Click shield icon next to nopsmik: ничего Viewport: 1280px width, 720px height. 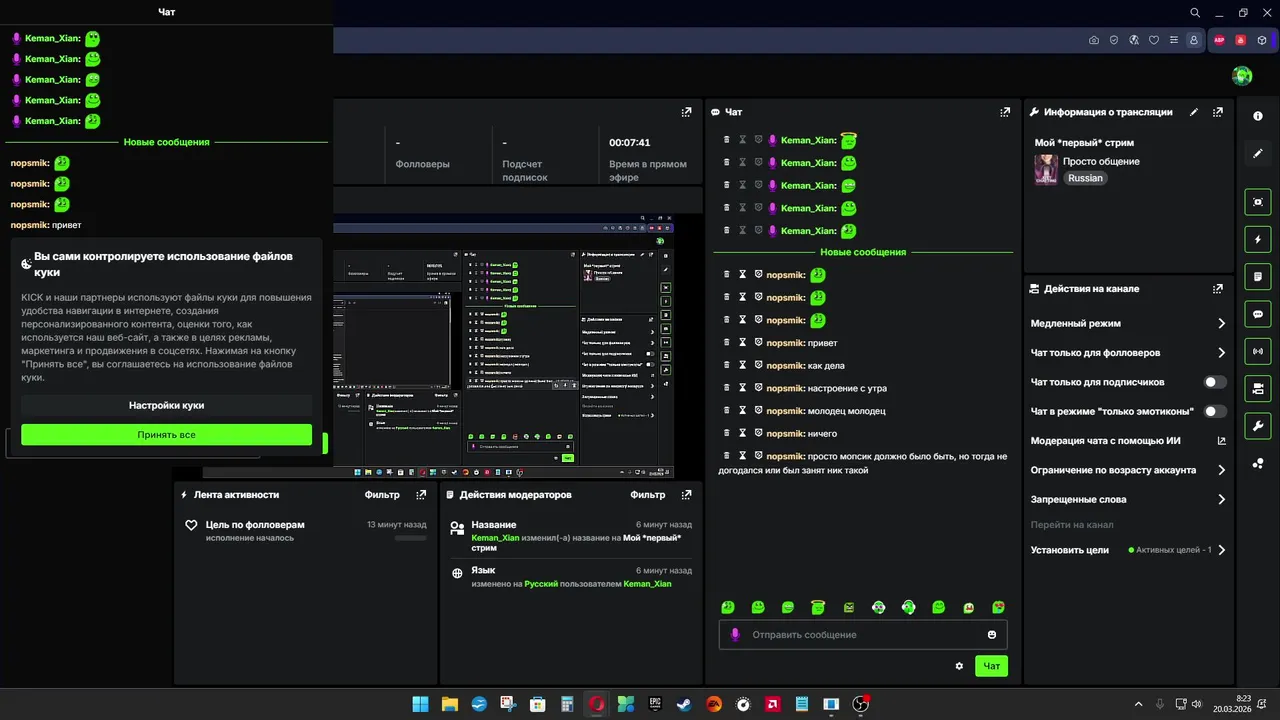coord(759,434)
